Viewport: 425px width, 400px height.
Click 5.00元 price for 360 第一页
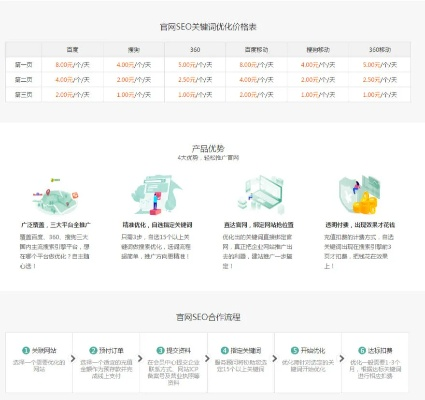coord(187,65)
